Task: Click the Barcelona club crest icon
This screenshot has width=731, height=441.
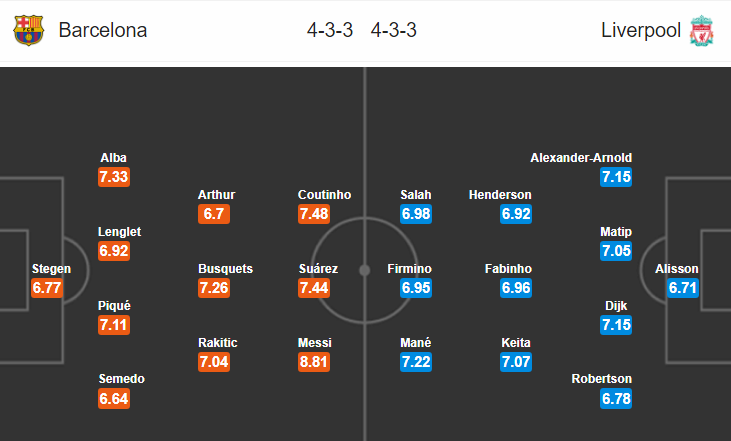Action: (x=28, y=30)
